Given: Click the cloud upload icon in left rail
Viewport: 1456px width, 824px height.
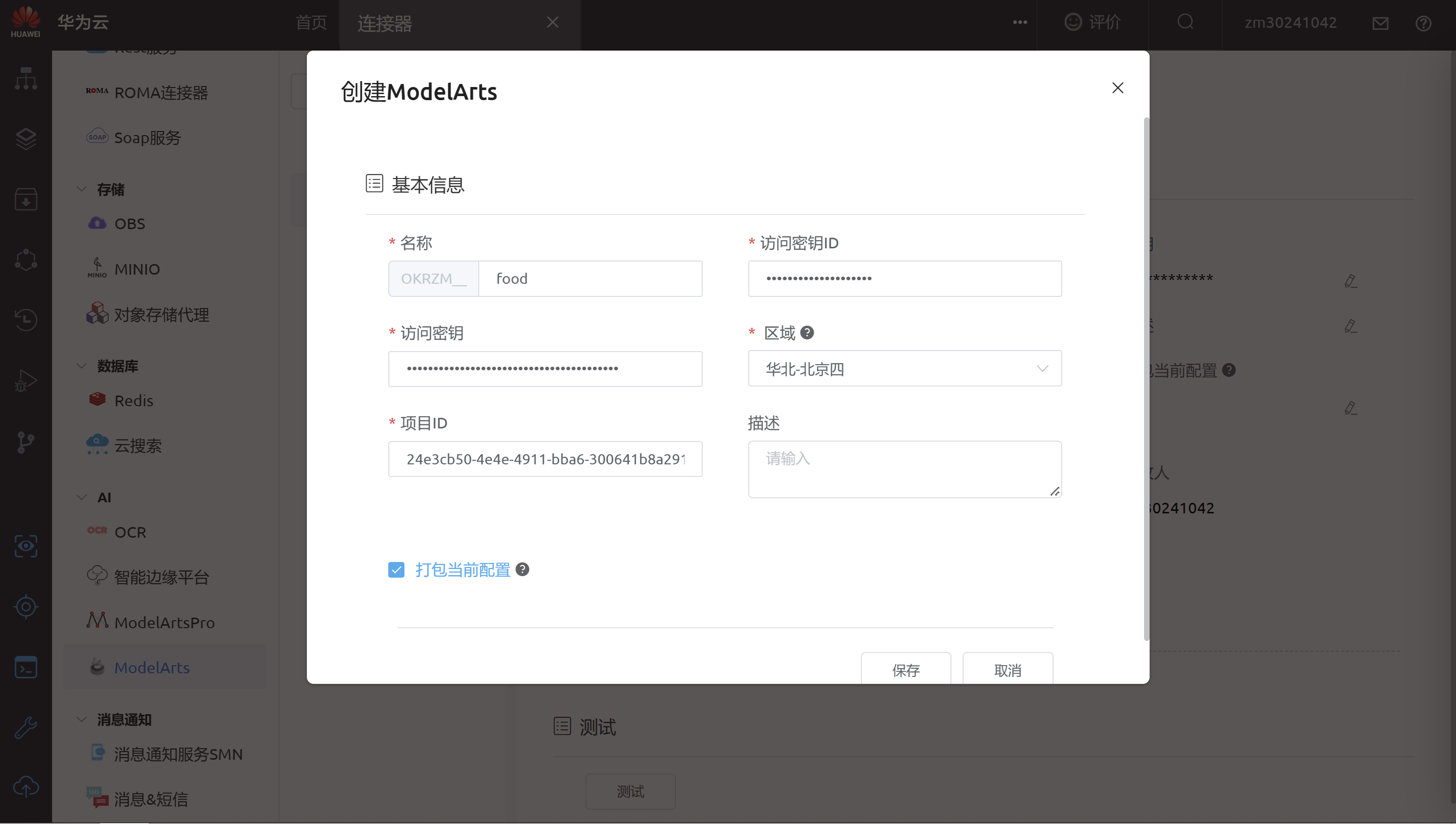Looking at the screenshot, I should [25, 787].
